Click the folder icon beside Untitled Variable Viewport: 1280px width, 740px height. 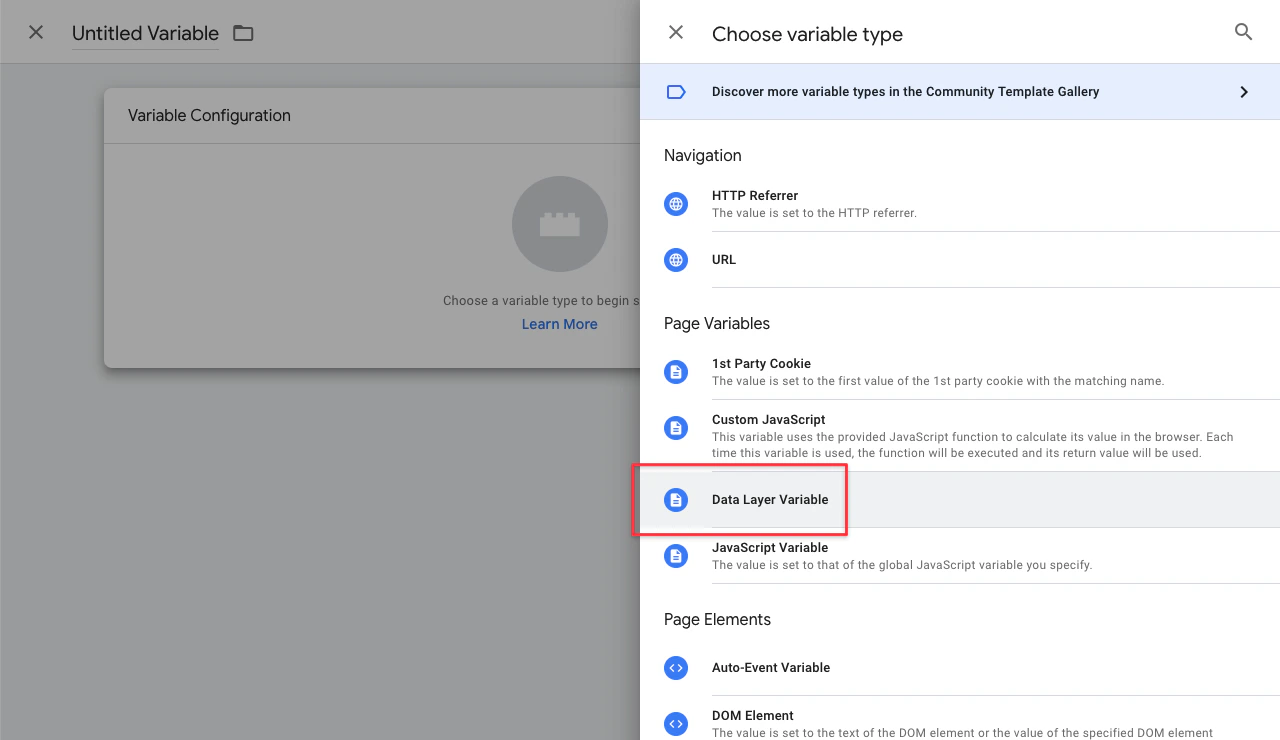point(242,32)
